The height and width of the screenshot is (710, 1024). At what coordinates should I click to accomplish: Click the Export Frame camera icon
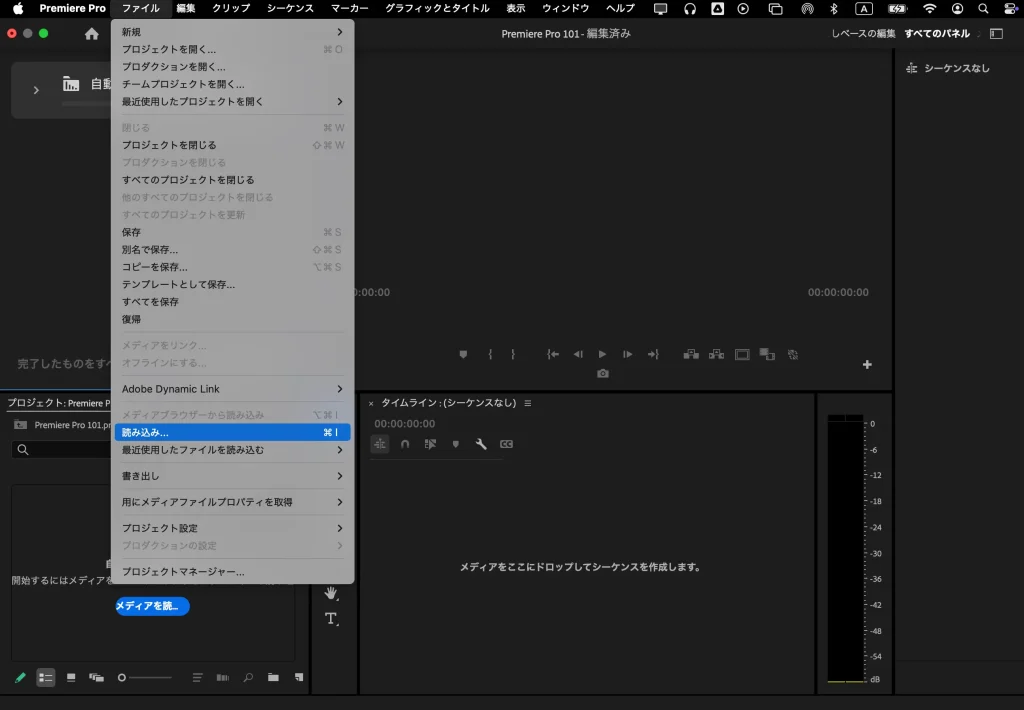click(602, 373)
